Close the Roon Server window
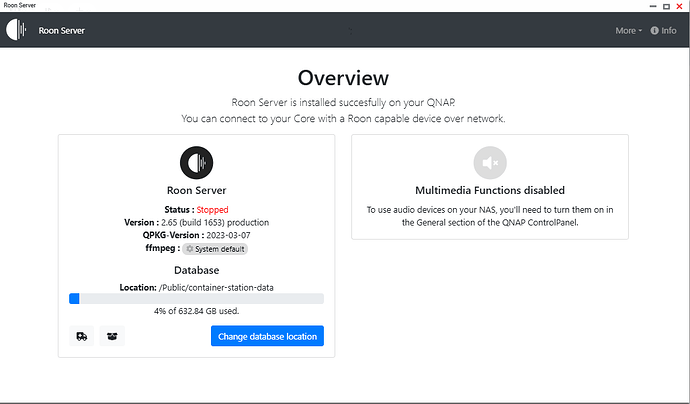Image resolution: width=690 pixels, height=404 pixels. pyautogui.click(x=679, y=6)
